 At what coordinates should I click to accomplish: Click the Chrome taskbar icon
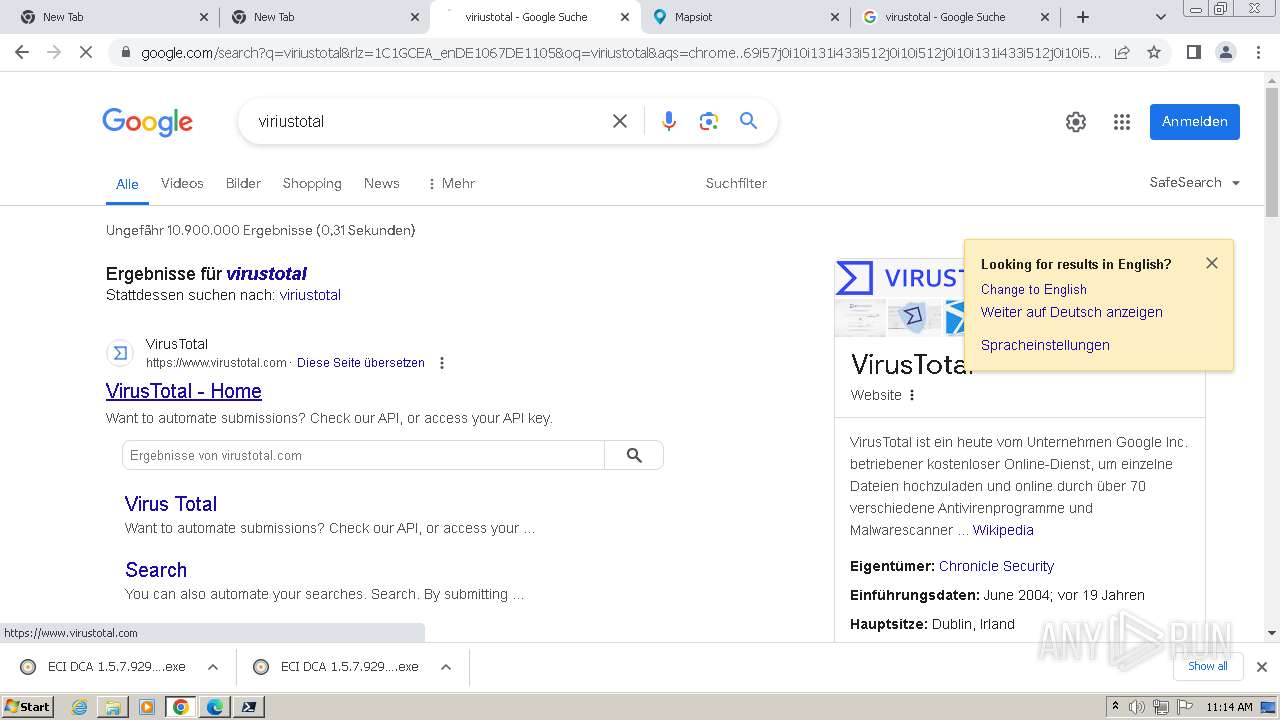(x=181, y=707)
